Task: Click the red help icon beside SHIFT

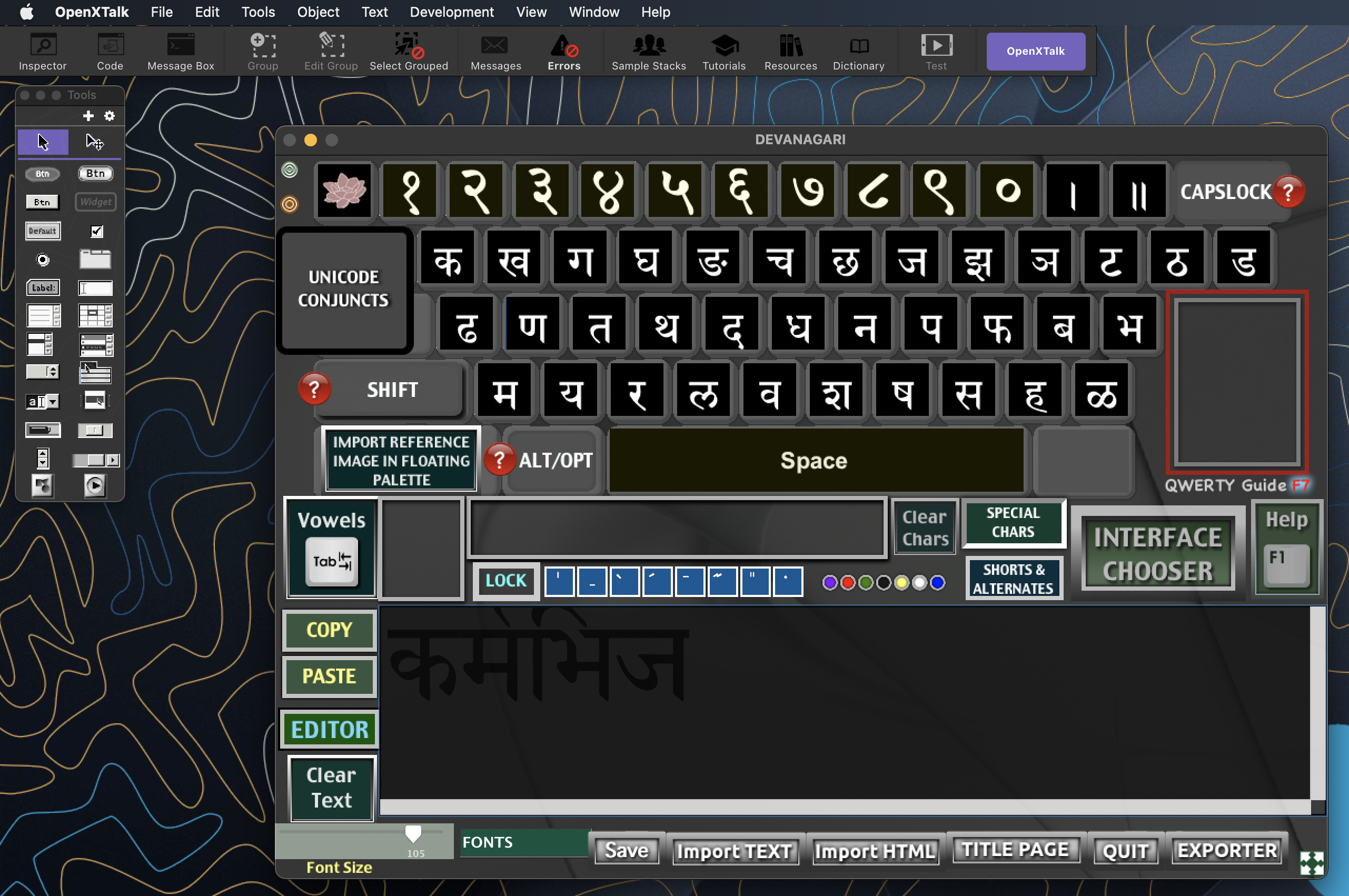Action: (x=314, y=389)
